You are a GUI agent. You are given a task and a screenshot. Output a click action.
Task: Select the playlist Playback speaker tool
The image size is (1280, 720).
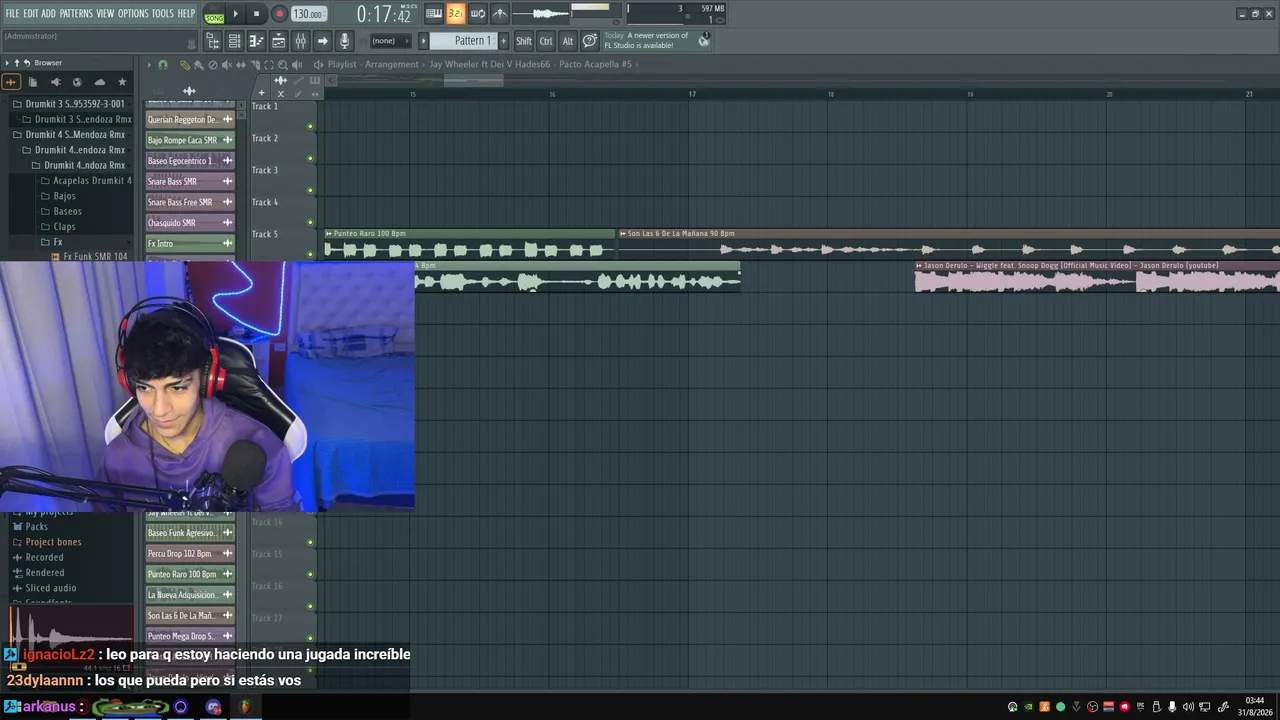pos(297,65)
